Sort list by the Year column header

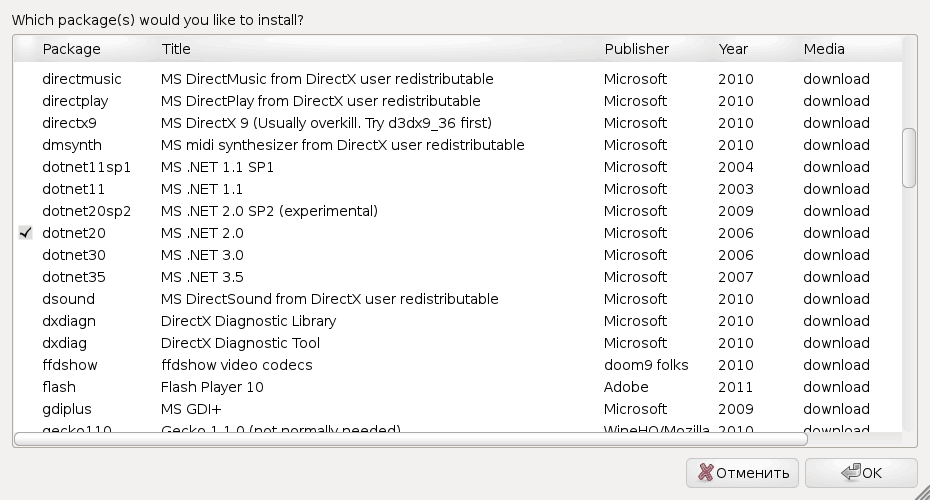point(733,49)
